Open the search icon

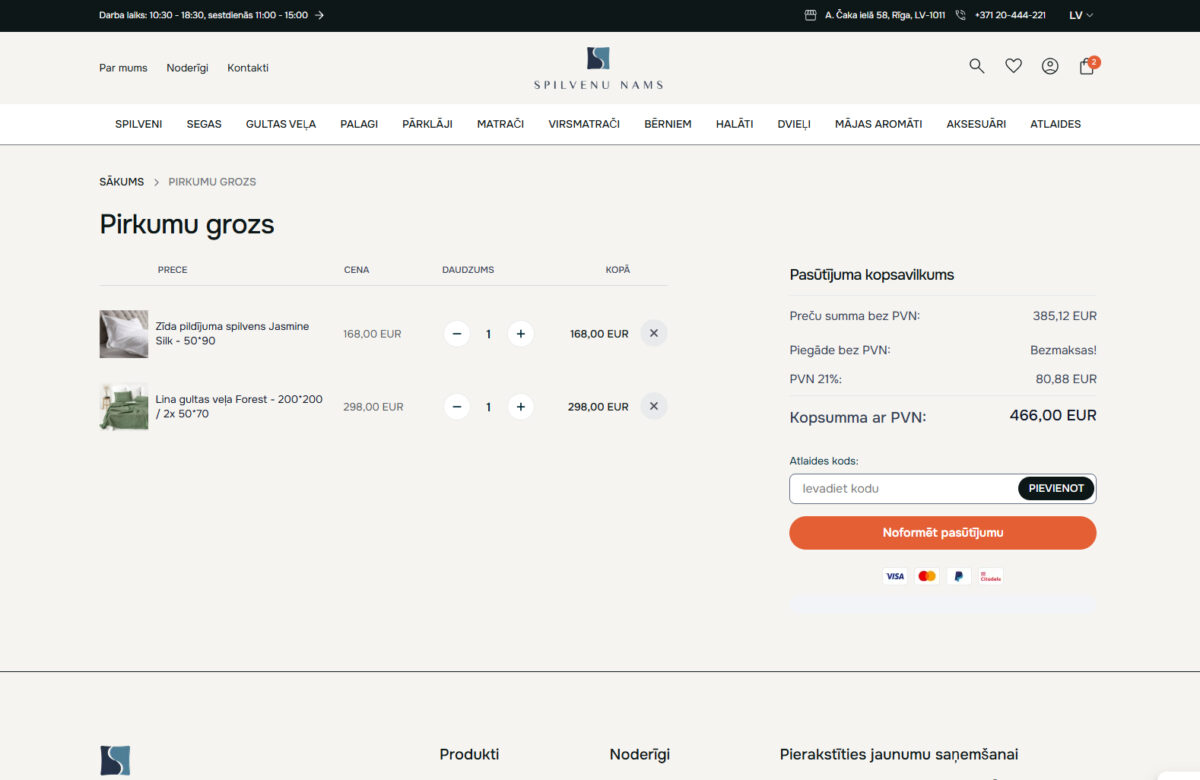976,65
